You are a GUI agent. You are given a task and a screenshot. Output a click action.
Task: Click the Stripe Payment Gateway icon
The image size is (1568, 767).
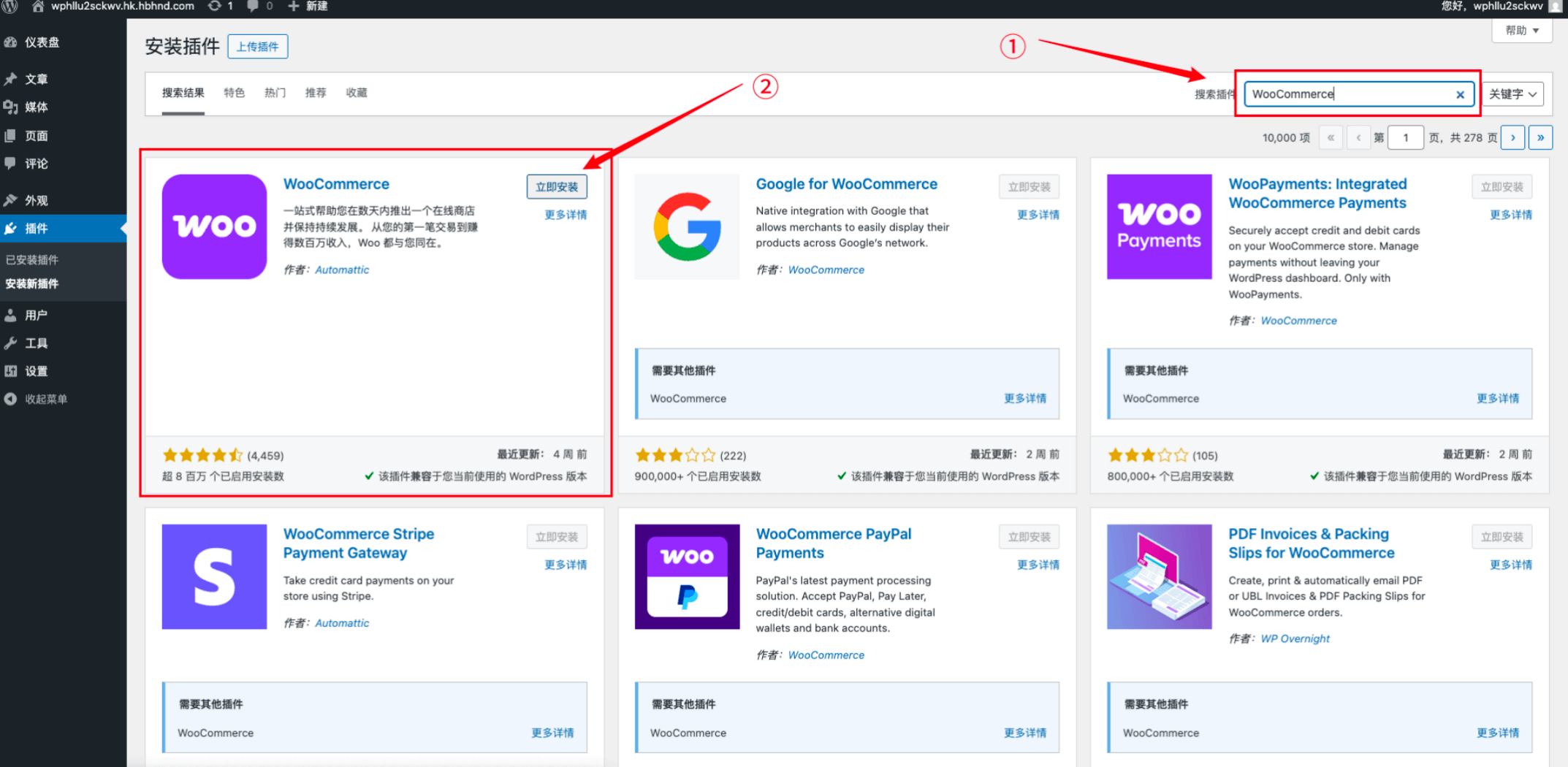click(x=214, y=576)
